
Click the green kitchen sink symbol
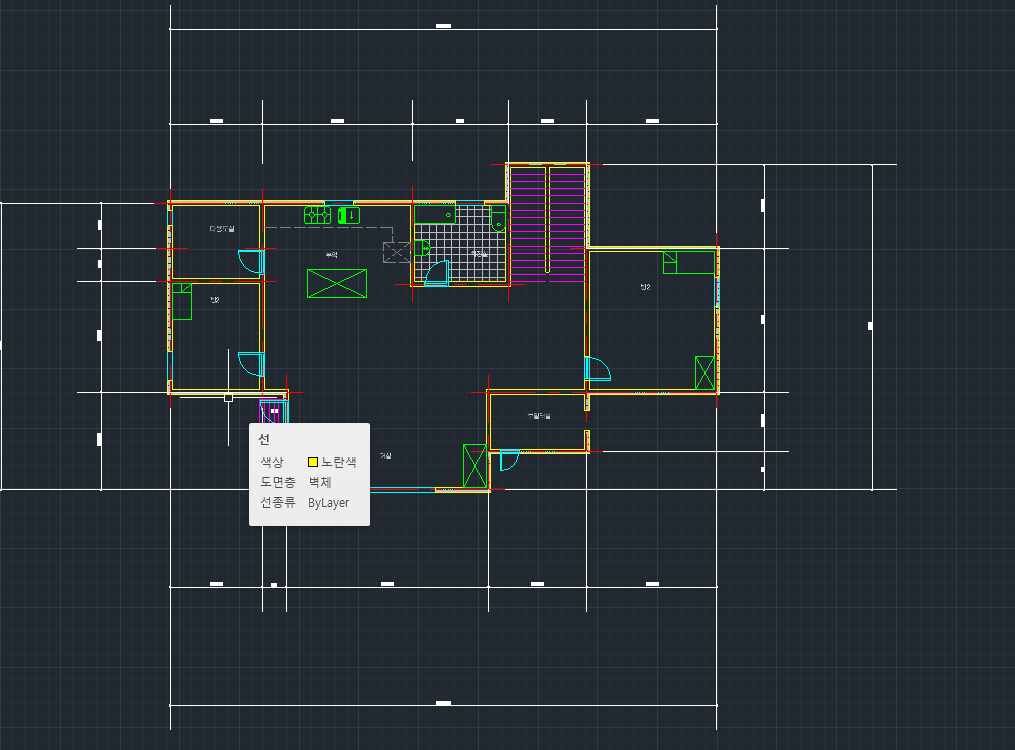[349, 214]
